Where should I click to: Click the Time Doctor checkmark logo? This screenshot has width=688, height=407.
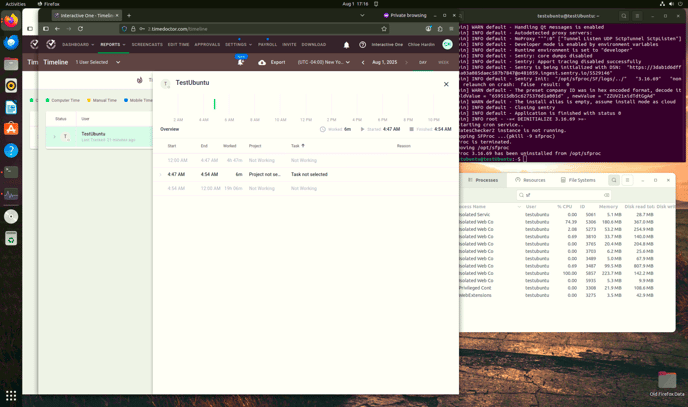(51, 44)
